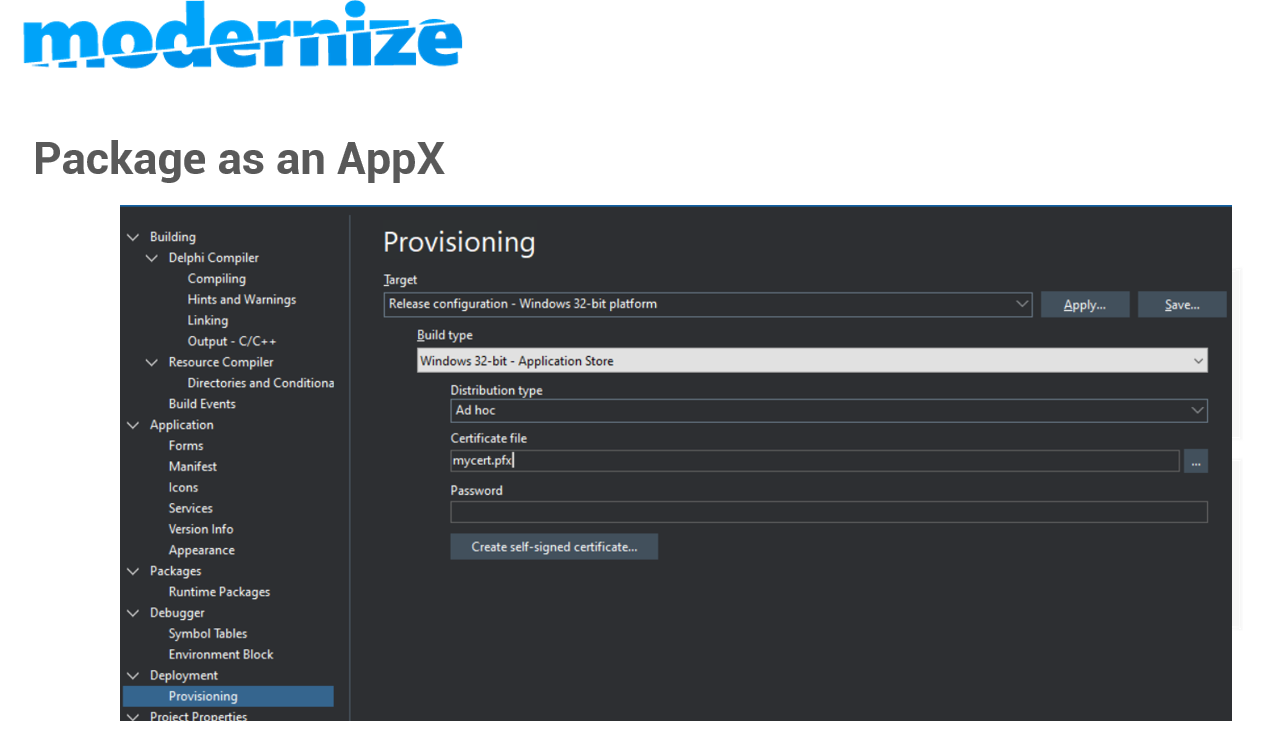Viewport: 1261px width, 741px height.
Task: Collapse the Application section
Action: click(133, 424)
